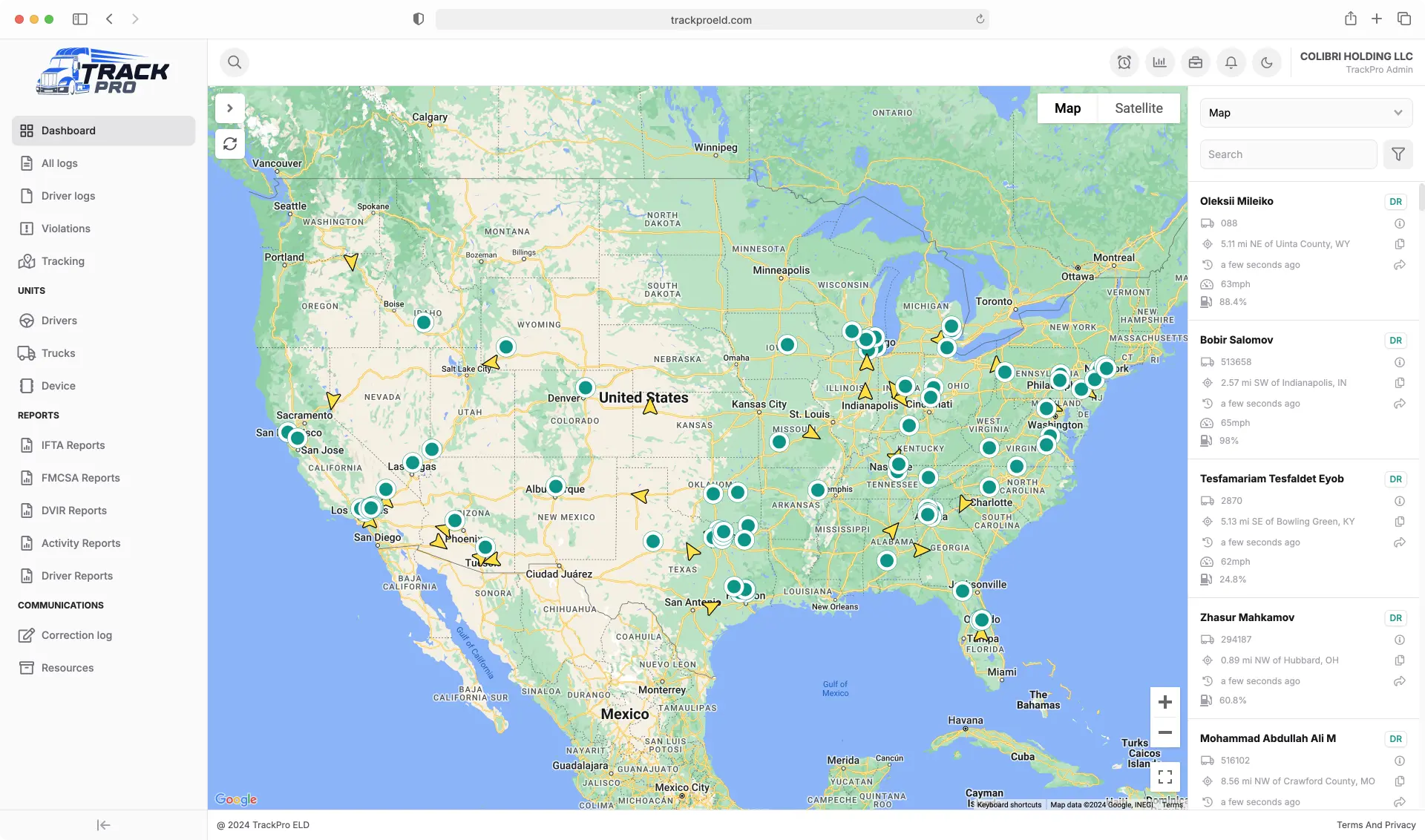The width and height of the screenshot is (1425, 840).
Task: Open Drivers under Units
Action: tap(103, 321)
